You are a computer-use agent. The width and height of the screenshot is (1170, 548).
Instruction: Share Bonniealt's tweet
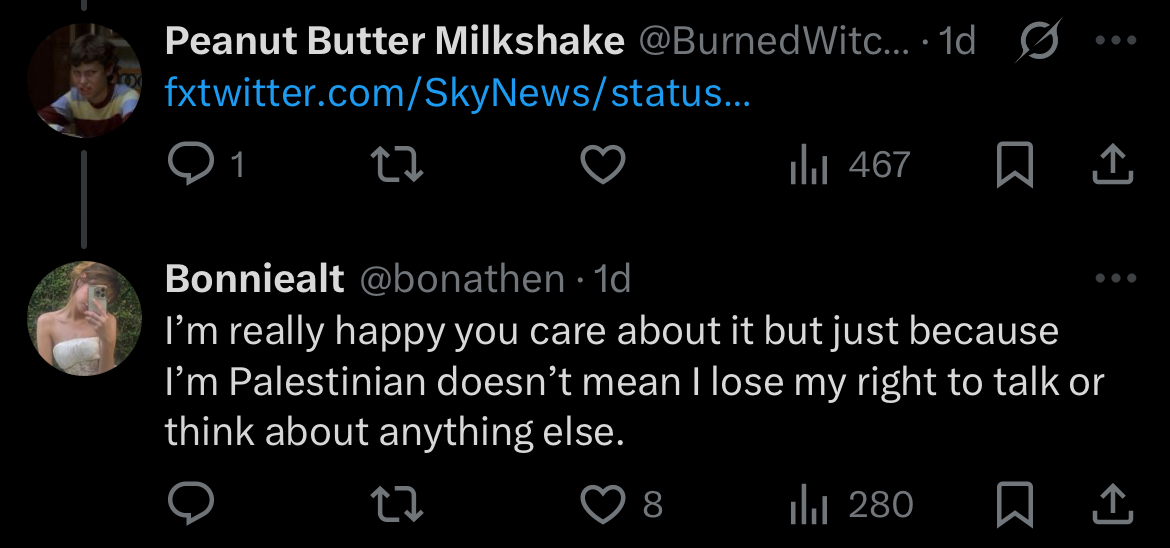pyautogui.click(x=1113, y=503)
